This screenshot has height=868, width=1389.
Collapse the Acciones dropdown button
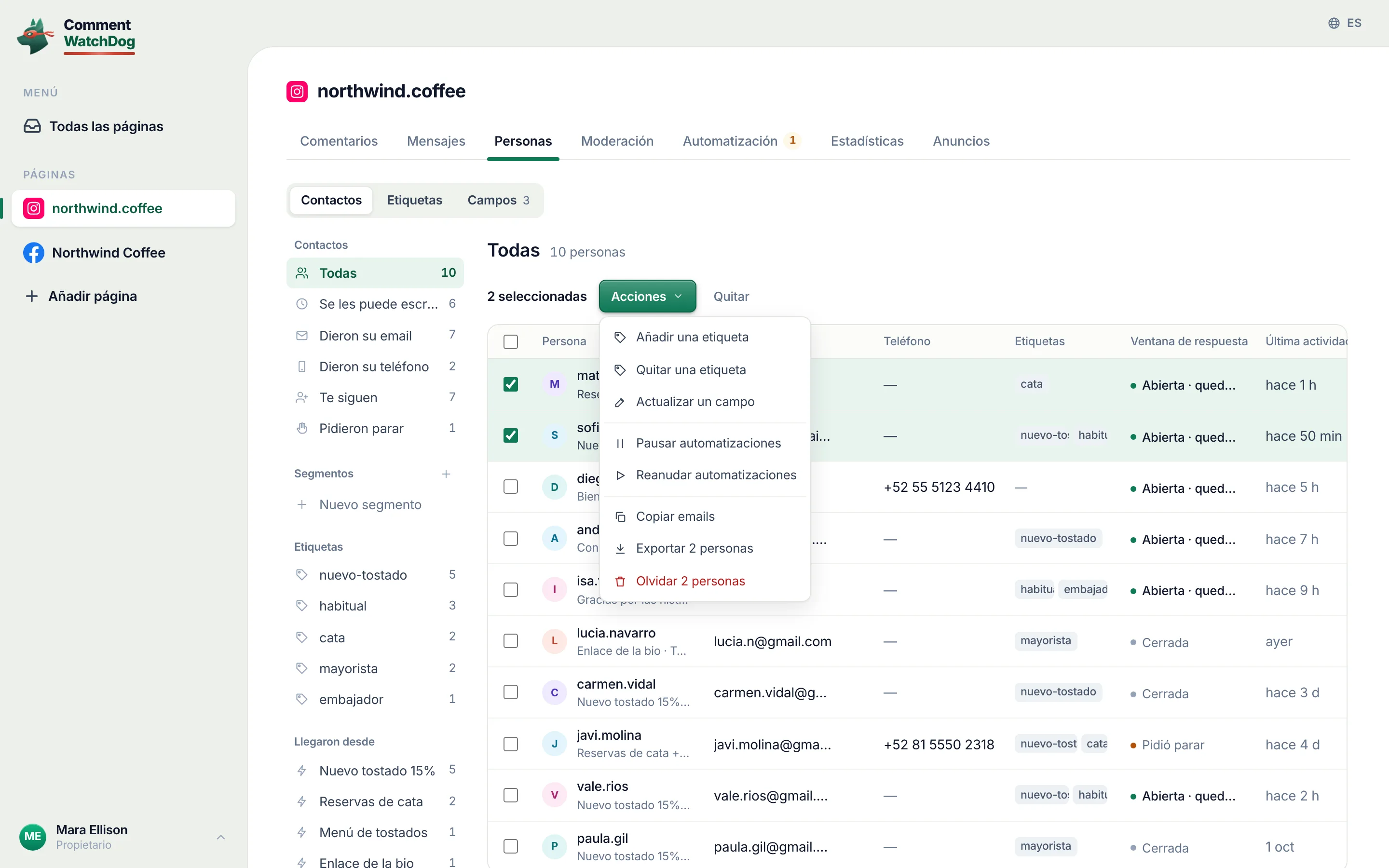point(647,296)
